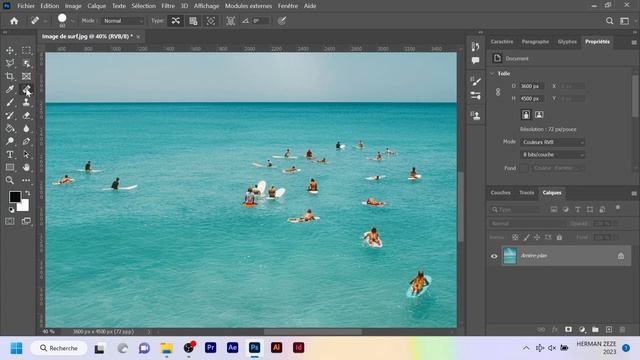Select the Brush tool
This screenshot has height=360, width=640.
click(x=10, y=102)
